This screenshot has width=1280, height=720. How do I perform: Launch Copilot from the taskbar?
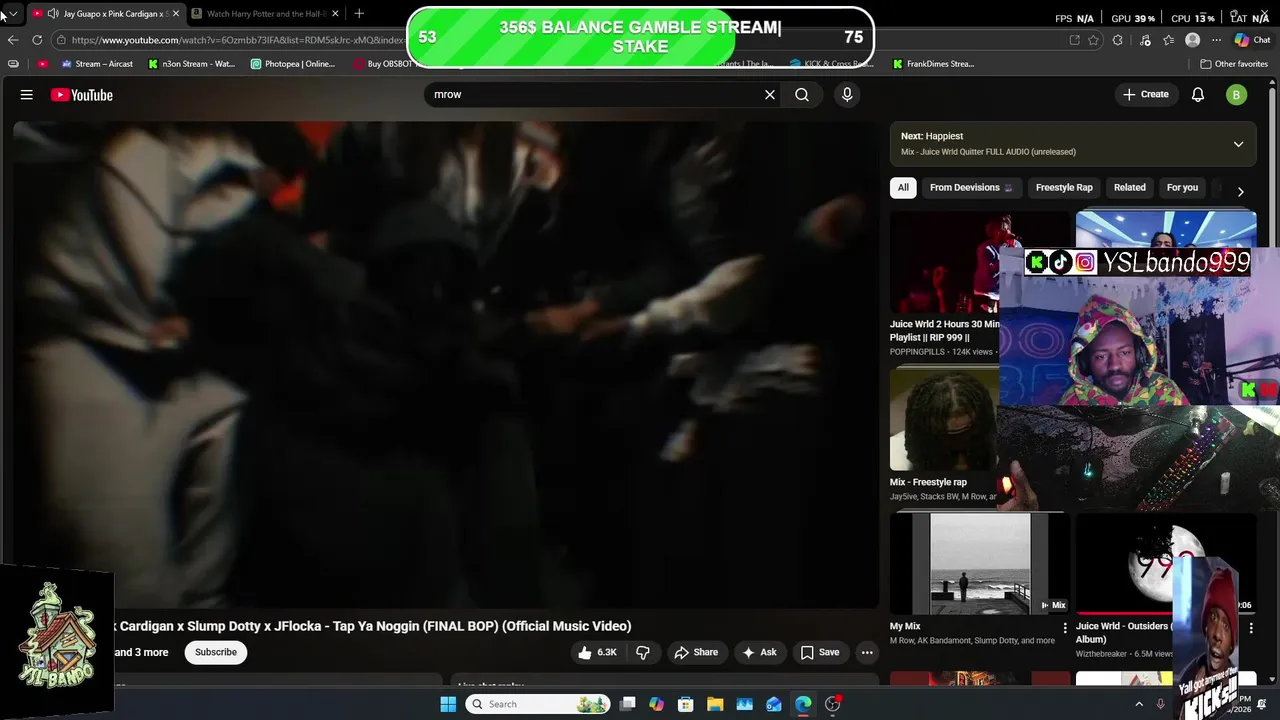(x=656, y=704)
